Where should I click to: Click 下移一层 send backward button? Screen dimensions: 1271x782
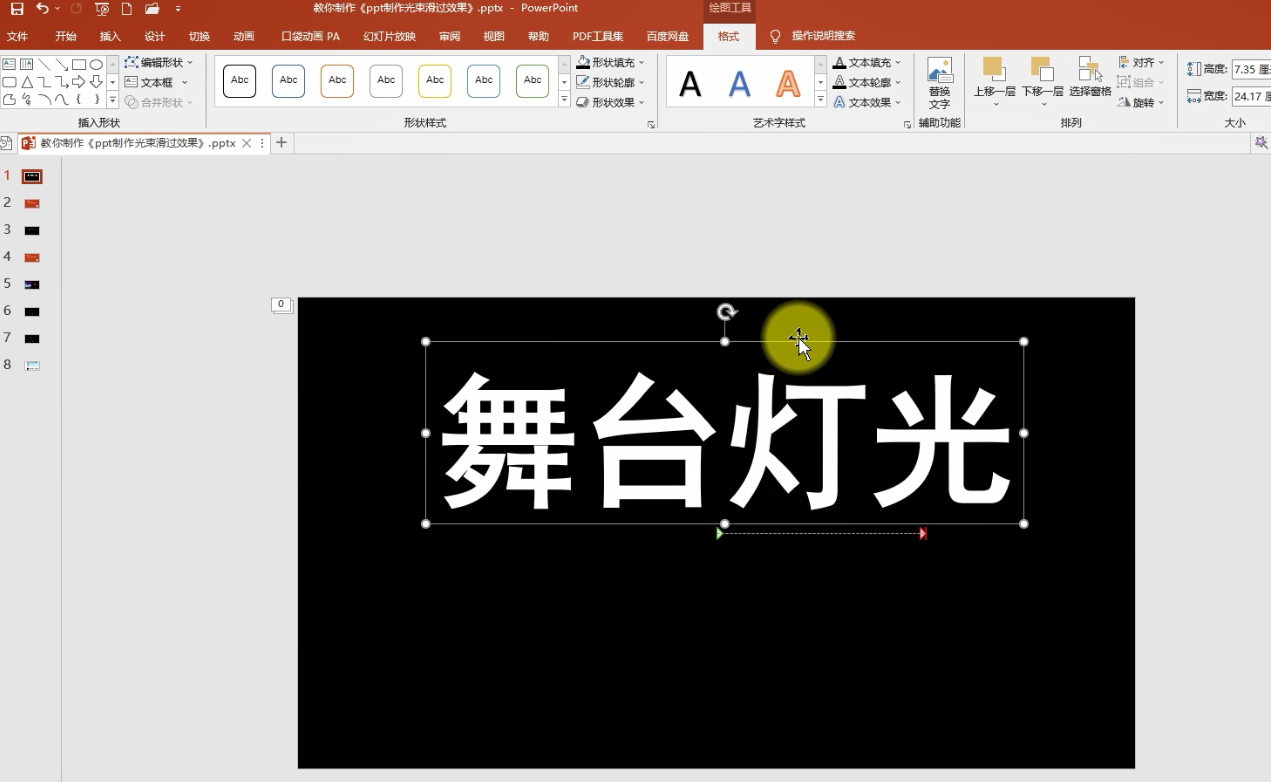[x=1042, y=83]
